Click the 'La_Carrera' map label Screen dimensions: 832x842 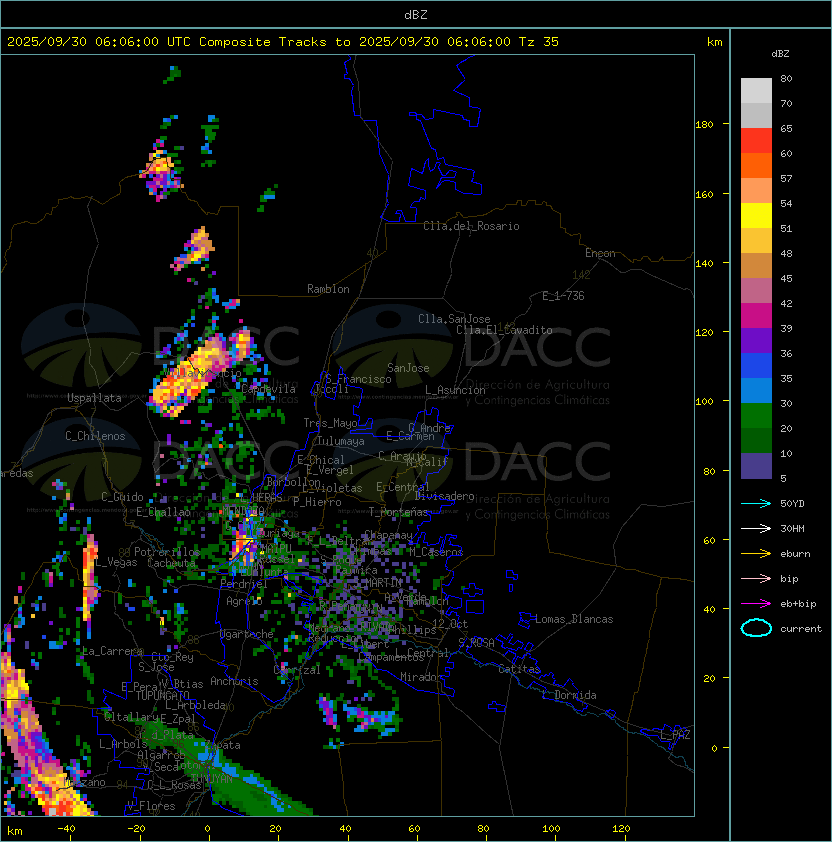click(x=113, y=651)
